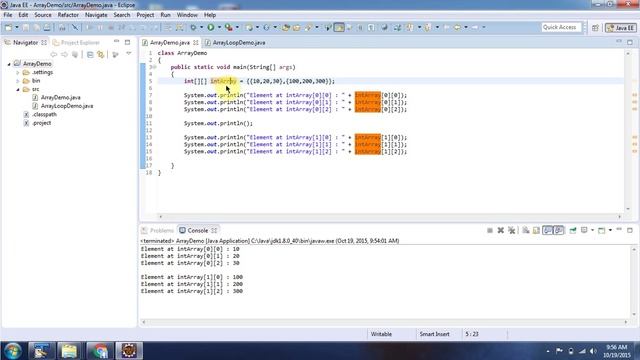Select the .classpath file
The image size is (640, 360).
coord(44,114)
